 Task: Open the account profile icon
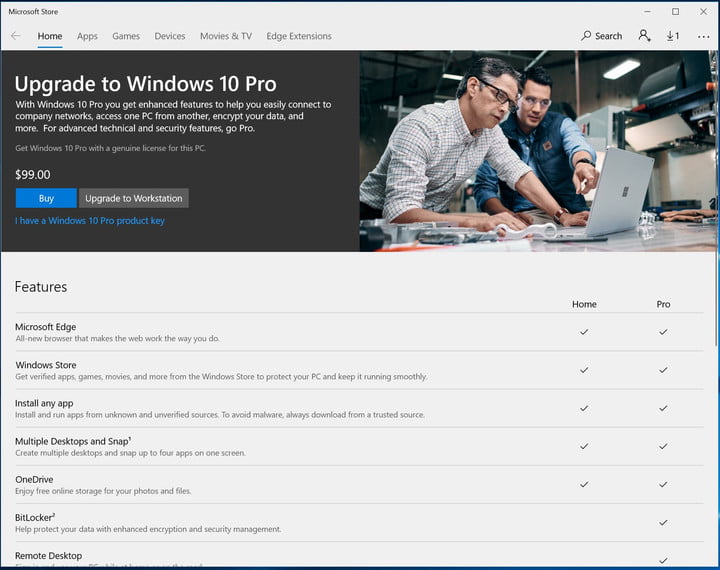[x=644, y=36]
